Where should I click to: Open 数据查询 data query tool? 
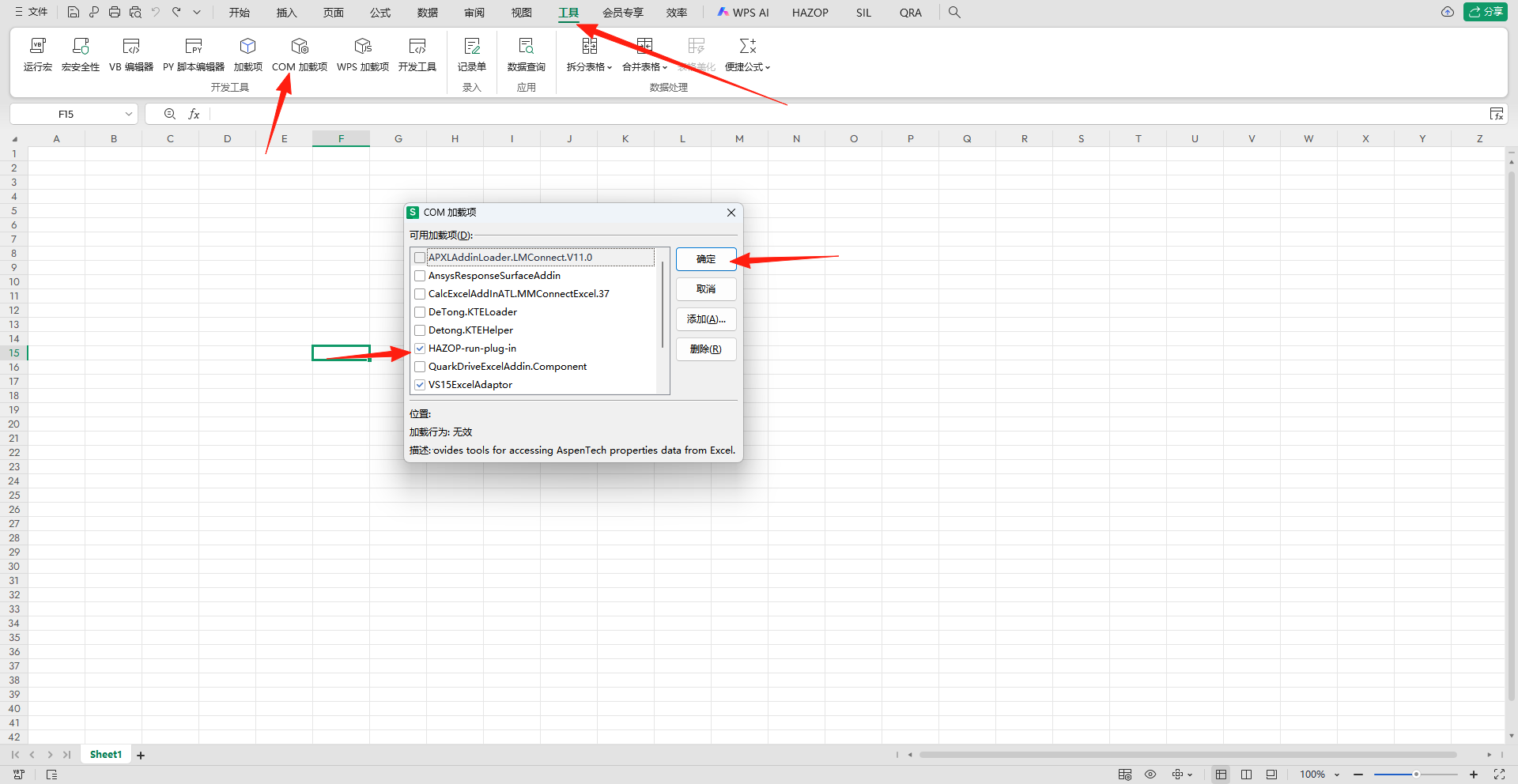(526, 54)
